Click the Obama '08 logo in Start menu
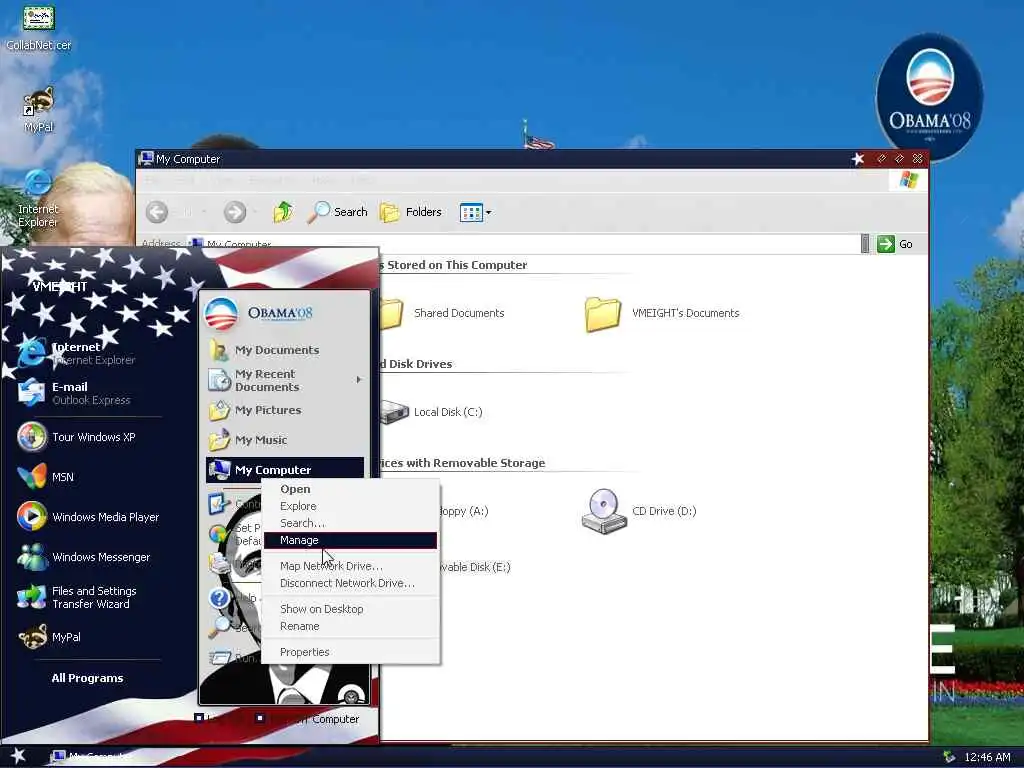Screen dimensions: 1024x768 point(259,313)
